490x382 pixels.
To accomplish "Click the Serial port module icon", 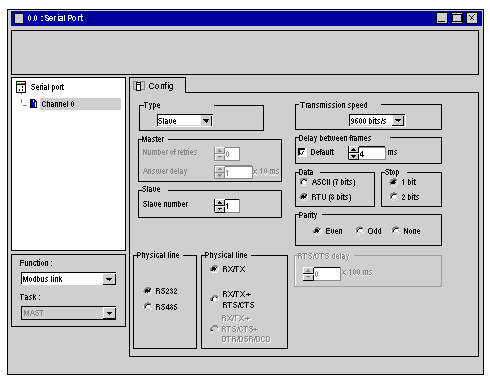I will click(x=21, y=87).
